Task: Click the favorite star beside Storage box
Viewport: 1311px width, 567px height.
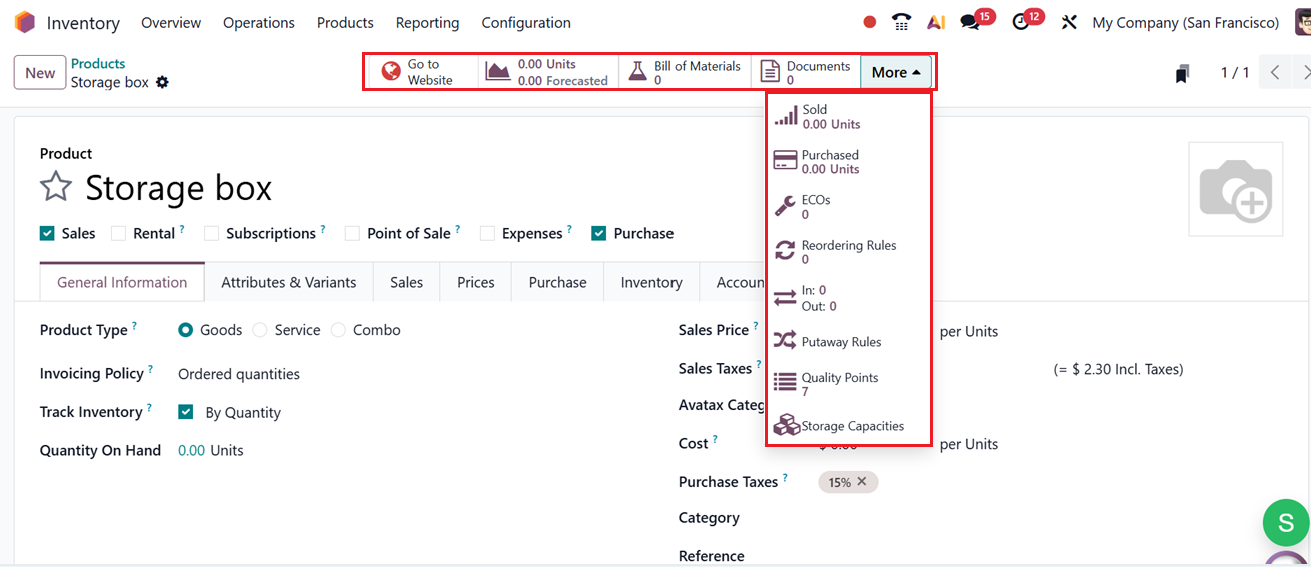Action: pos(56,187)
